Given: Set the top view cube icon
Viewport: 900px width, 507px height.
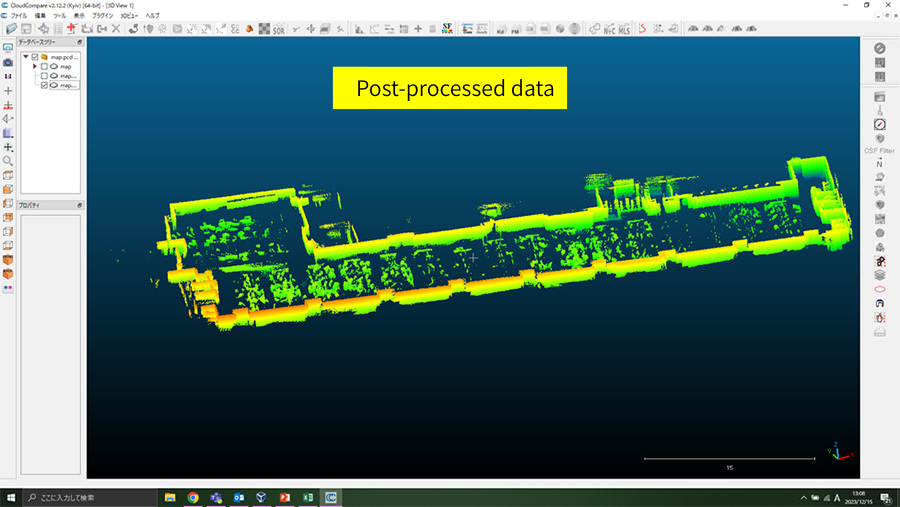Looking at the screenshot, I should pos(8,175).
